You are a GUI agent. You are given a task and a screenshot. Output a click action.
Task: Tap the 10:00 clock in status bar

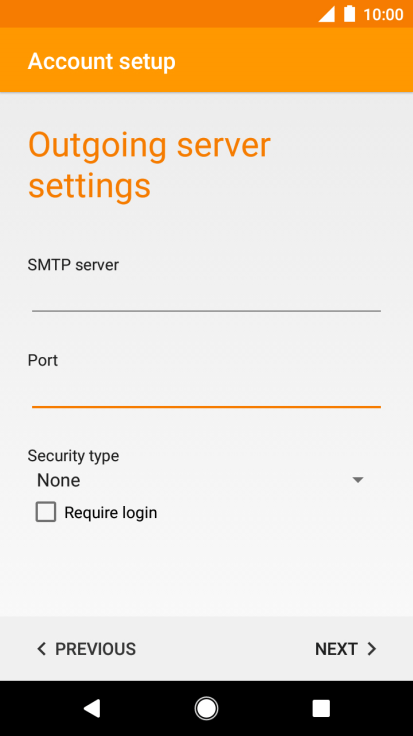pyautogui.click(x=383, y=15)
